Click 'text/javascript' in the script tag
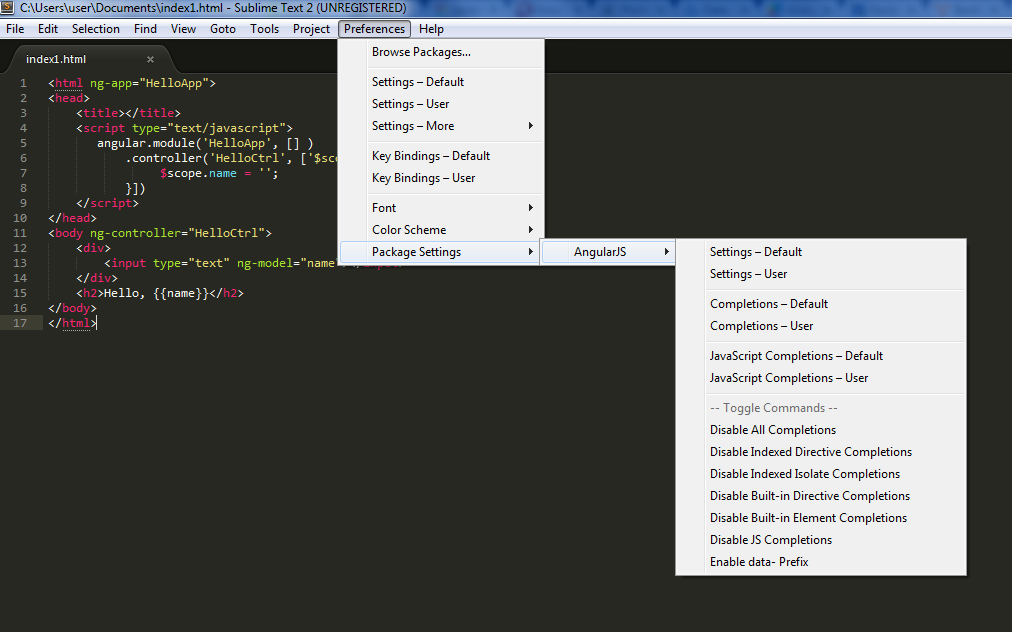 (x=229, y=128)
